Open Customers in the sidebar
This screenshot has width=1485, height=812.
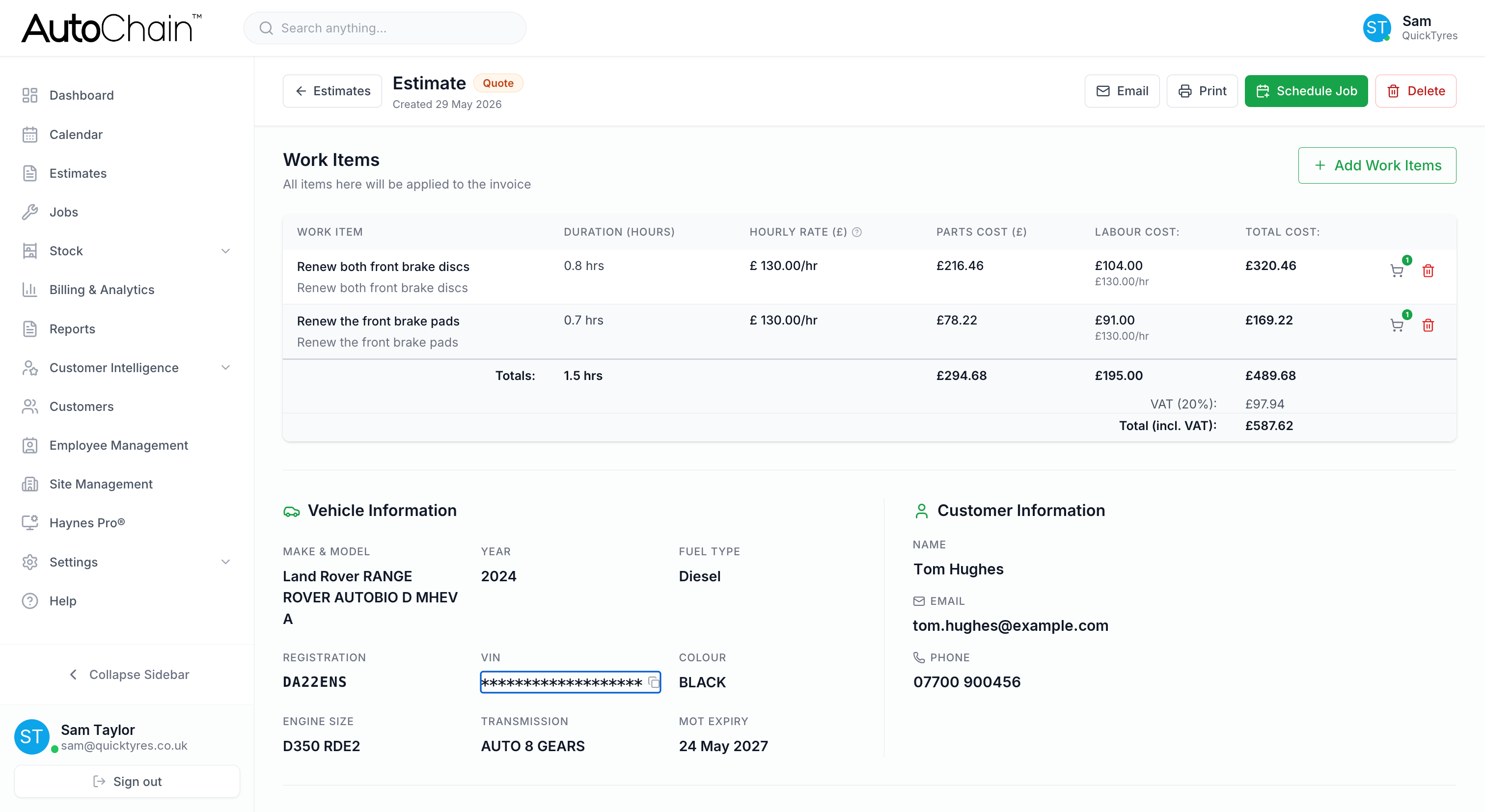(127, 406)
